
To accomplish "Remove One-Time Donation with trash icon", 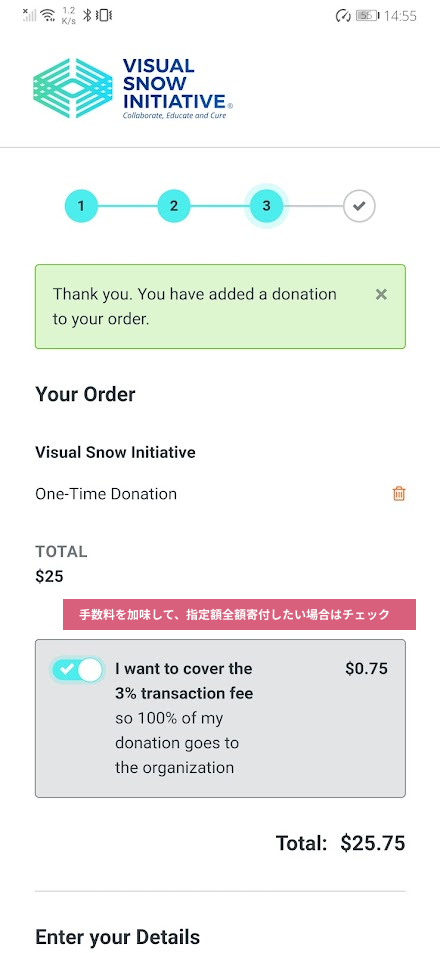I will pos(399,494).
